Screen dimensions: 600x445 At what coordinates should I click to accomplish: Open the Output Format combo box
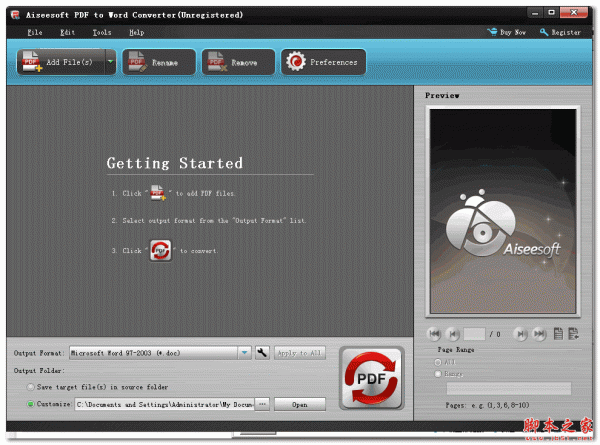tap(160, 353)
